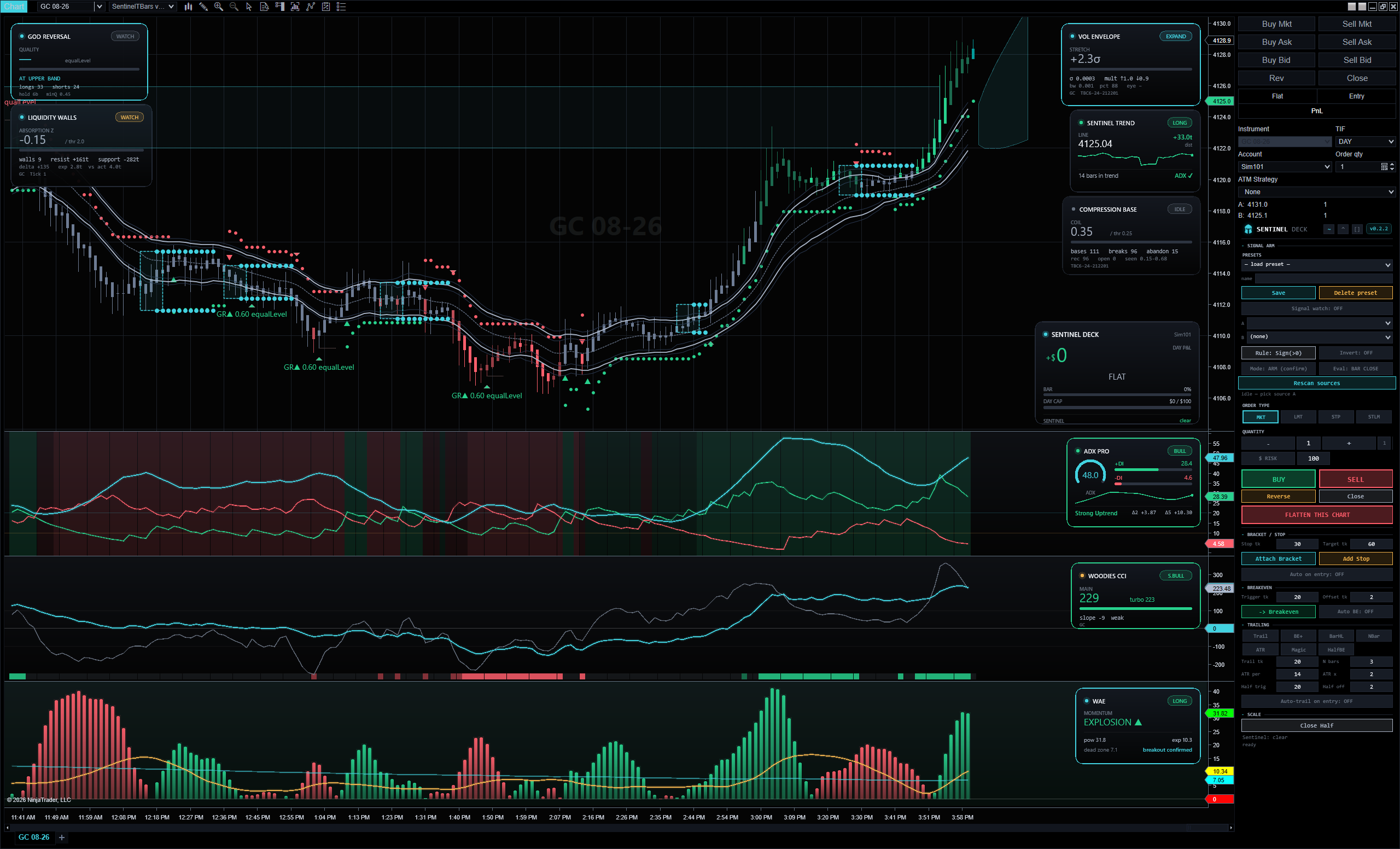This screenshot has height=849, width=1400.
Task: Open the Chart Trader toolbar icon
Action: [279, 7]
